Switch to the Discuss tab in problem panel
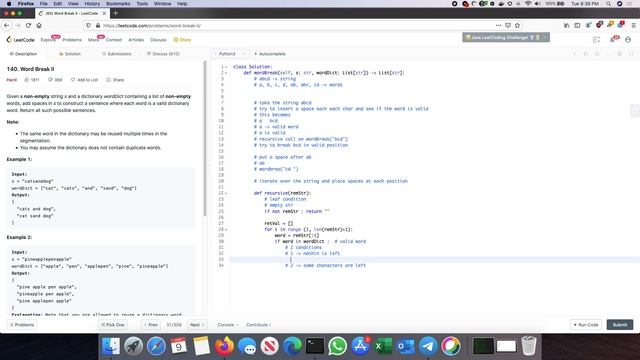This screenshot has width=640, height=360. tap(163, 53)
